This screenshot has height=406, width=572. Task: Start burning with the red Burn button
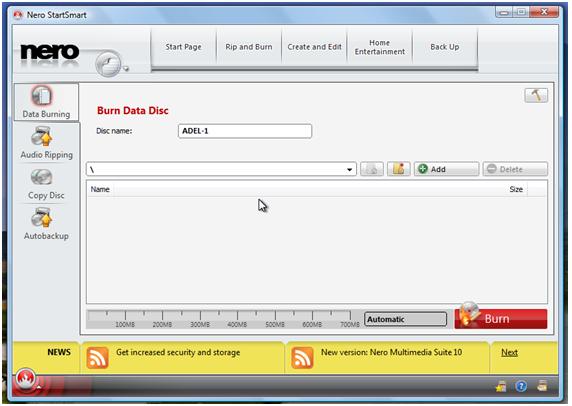(x=501, y=319)
